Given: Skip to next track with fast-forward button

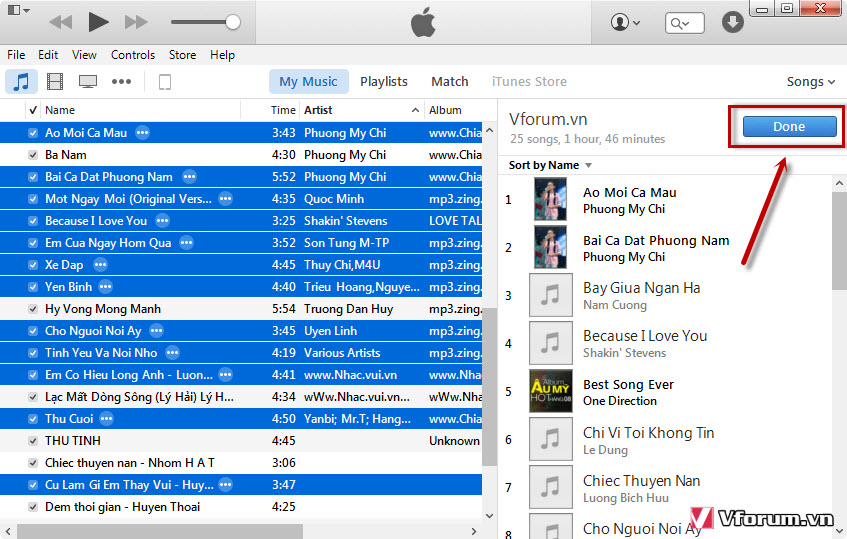Looking at the screenshot, I should coord(136,22).
